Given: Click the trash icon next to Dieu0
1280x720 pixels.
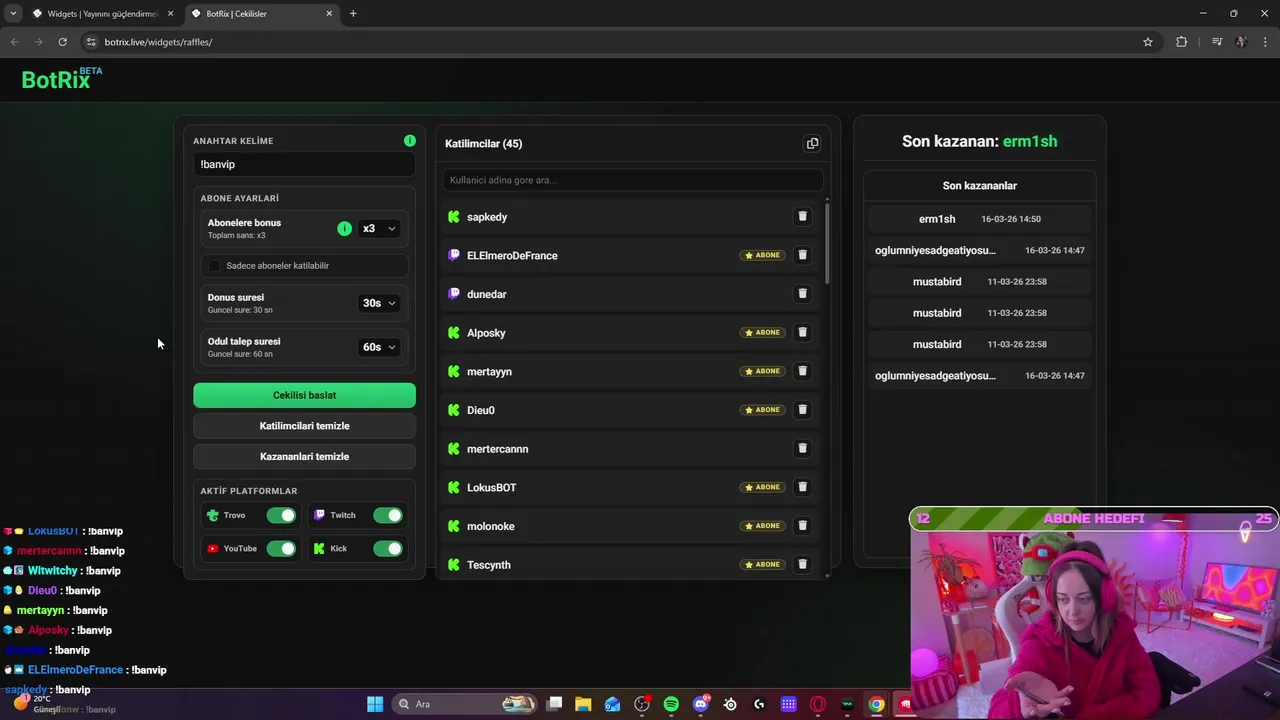Looking at the screenshot, I should coord(802,410).
